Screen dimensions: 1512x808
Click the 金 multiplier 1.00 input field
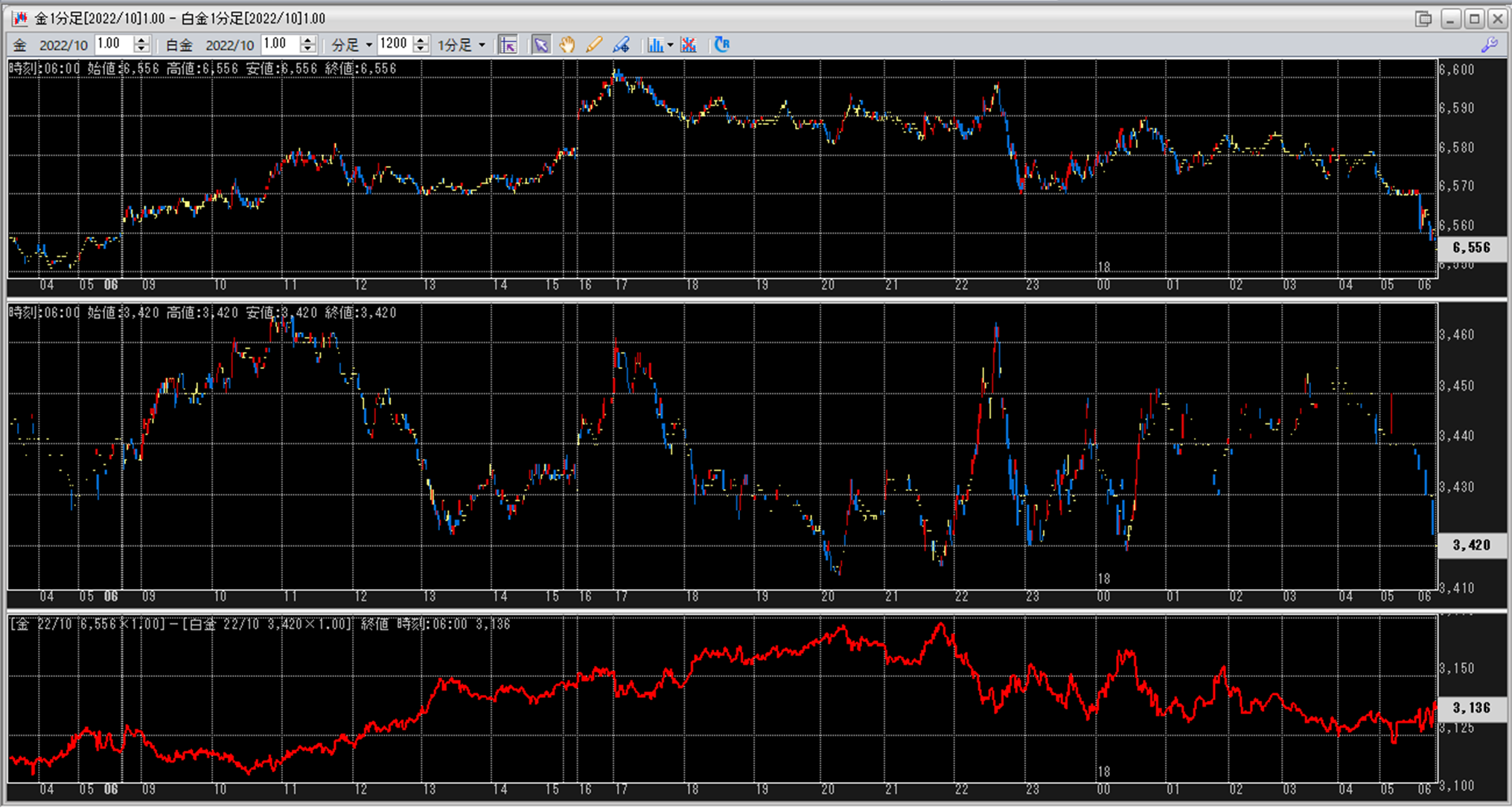[x=113, y=45]
